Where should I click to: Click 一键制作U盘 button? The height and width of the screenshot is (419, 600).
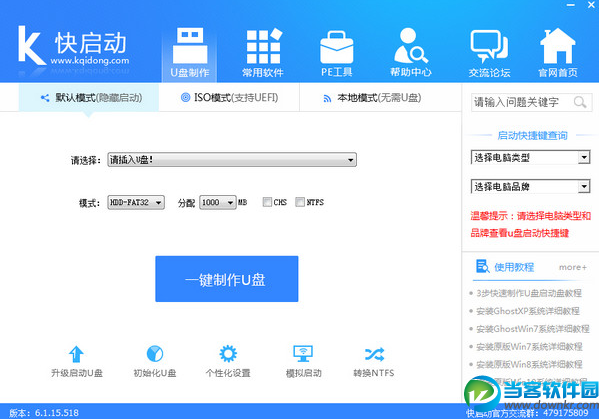click(x=227, y=279)
